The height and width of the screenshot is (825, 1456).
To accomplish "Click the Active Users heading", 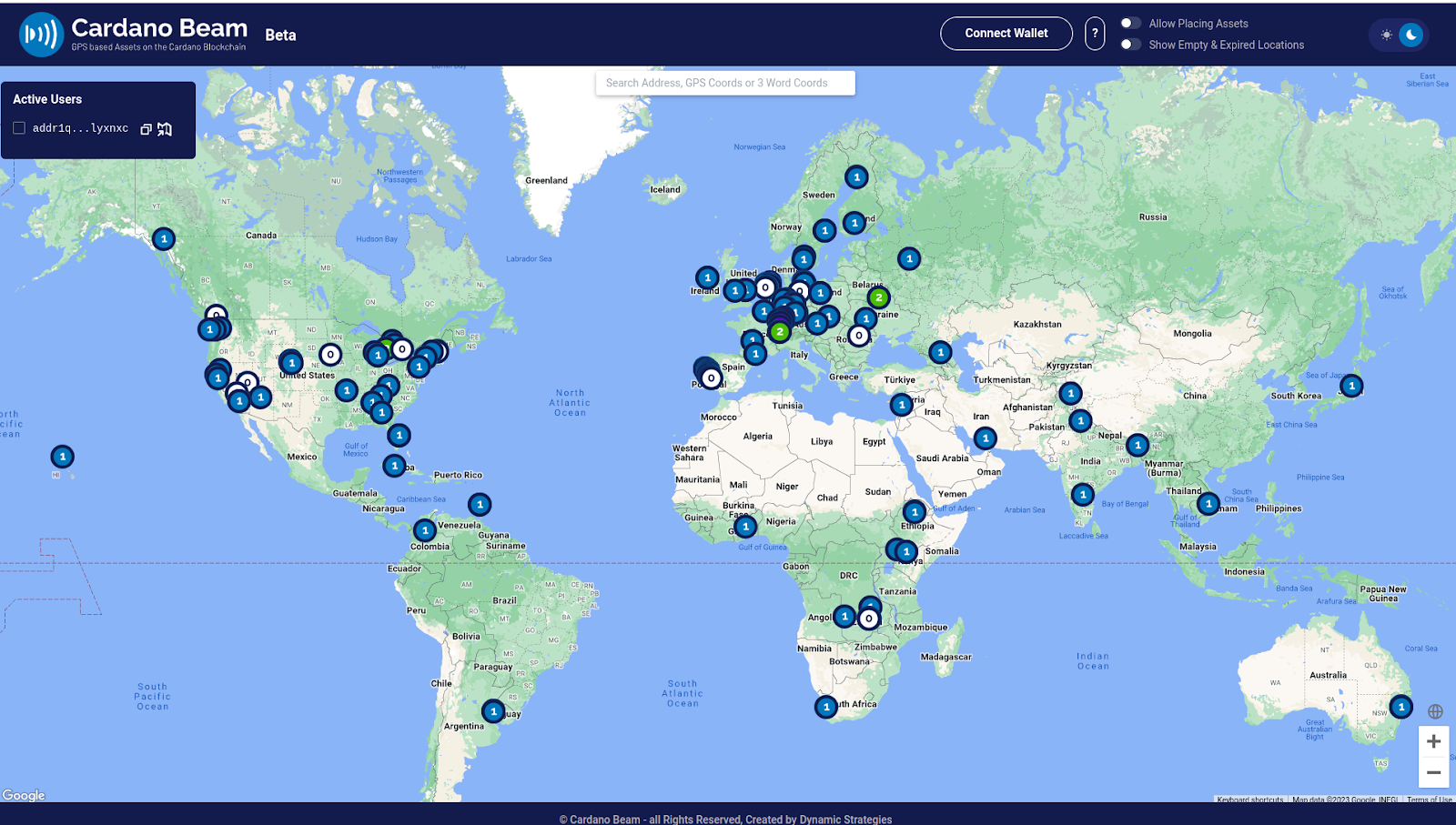I will tap(47, 99).
